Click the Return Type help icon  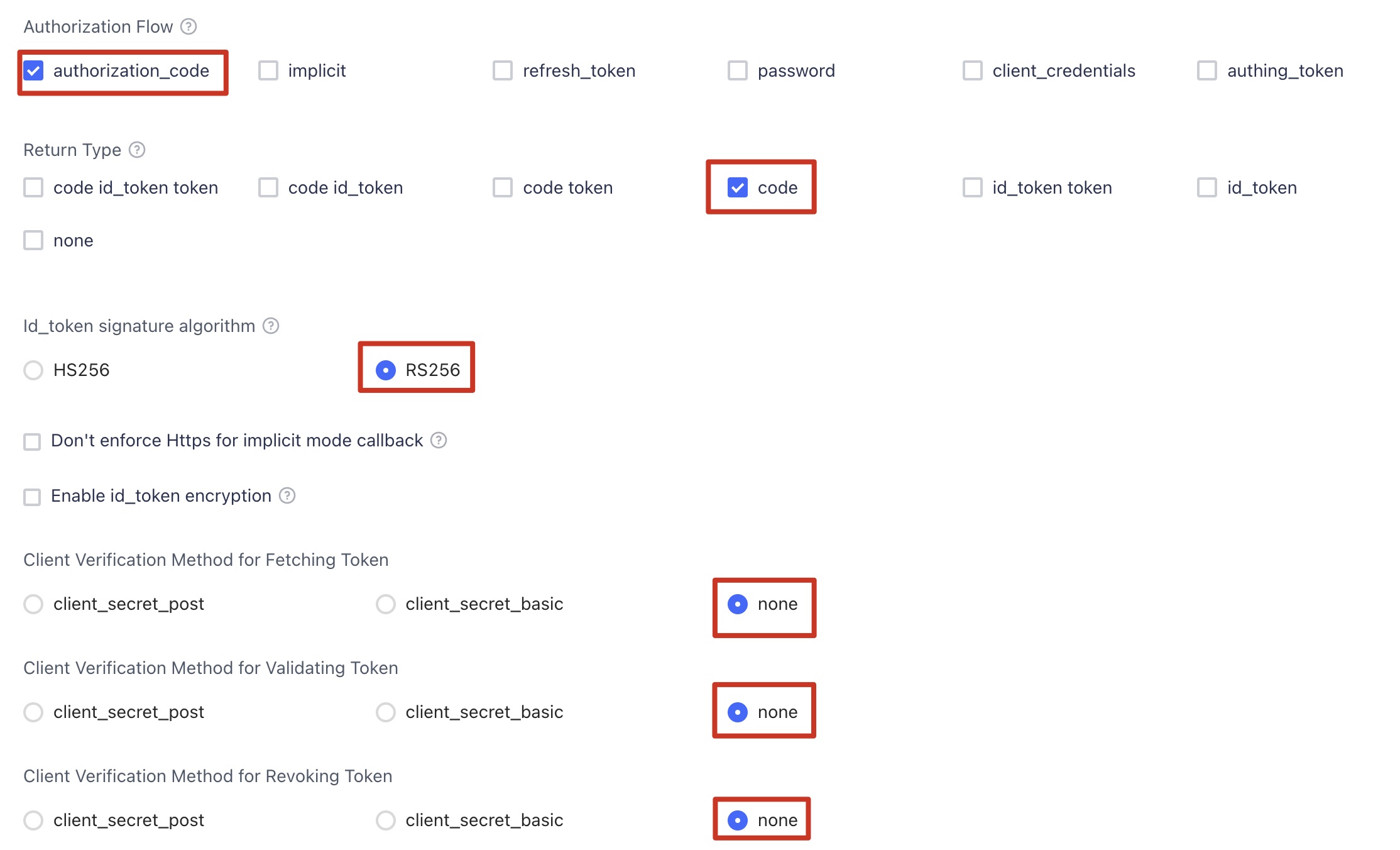coord(136,150)
